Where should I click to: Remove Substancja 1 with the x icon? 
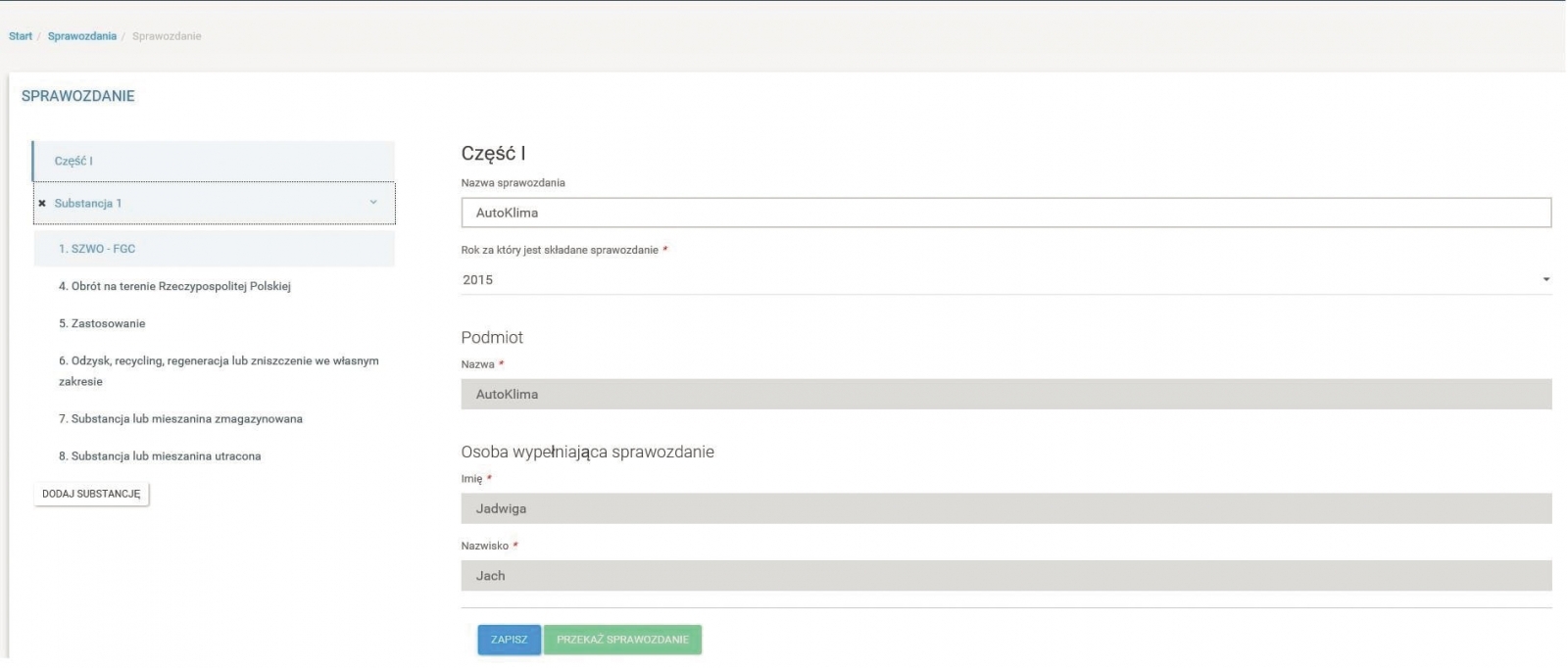click(x=42, y=204)
